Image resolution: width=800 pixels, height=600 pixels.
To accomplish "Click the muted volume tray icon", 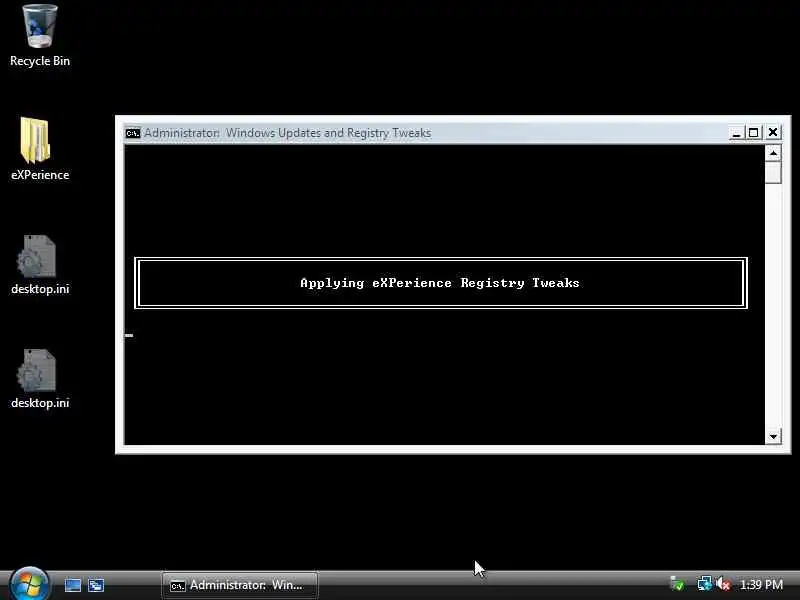I will click(x=723, y=584).
